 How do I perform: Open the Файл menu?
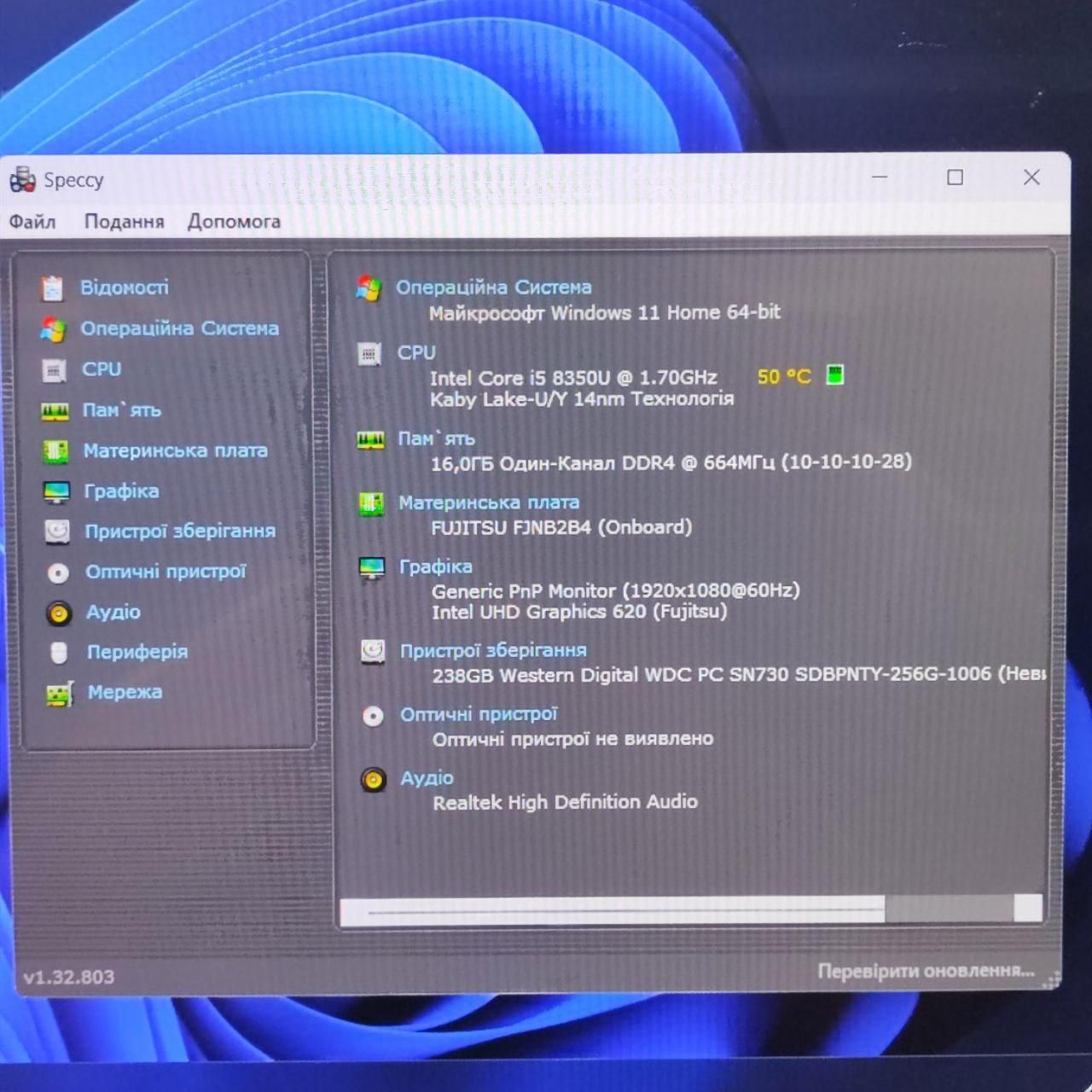tap(32, 222)
